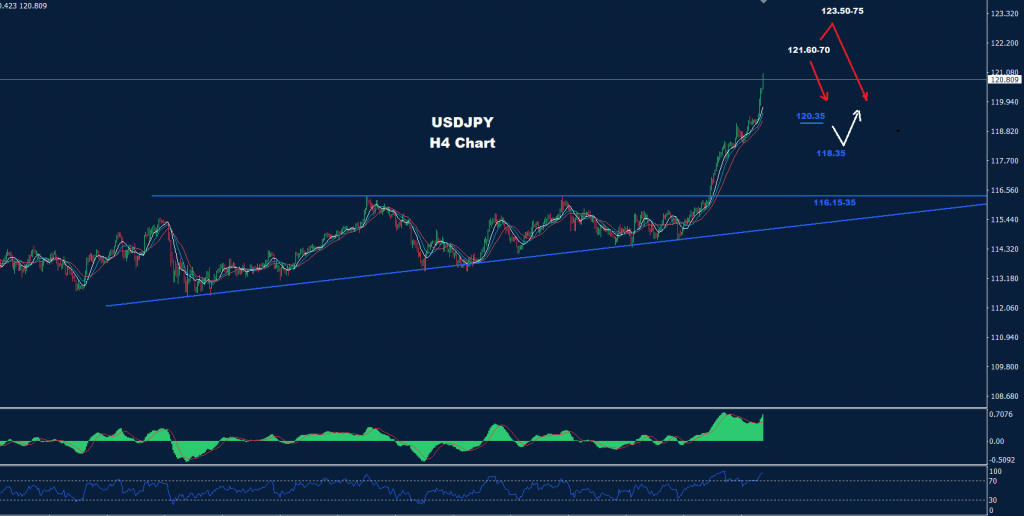Click the 0.7076 oscillator scale value
The image size is (1024, 516).
coord(1003,414)
